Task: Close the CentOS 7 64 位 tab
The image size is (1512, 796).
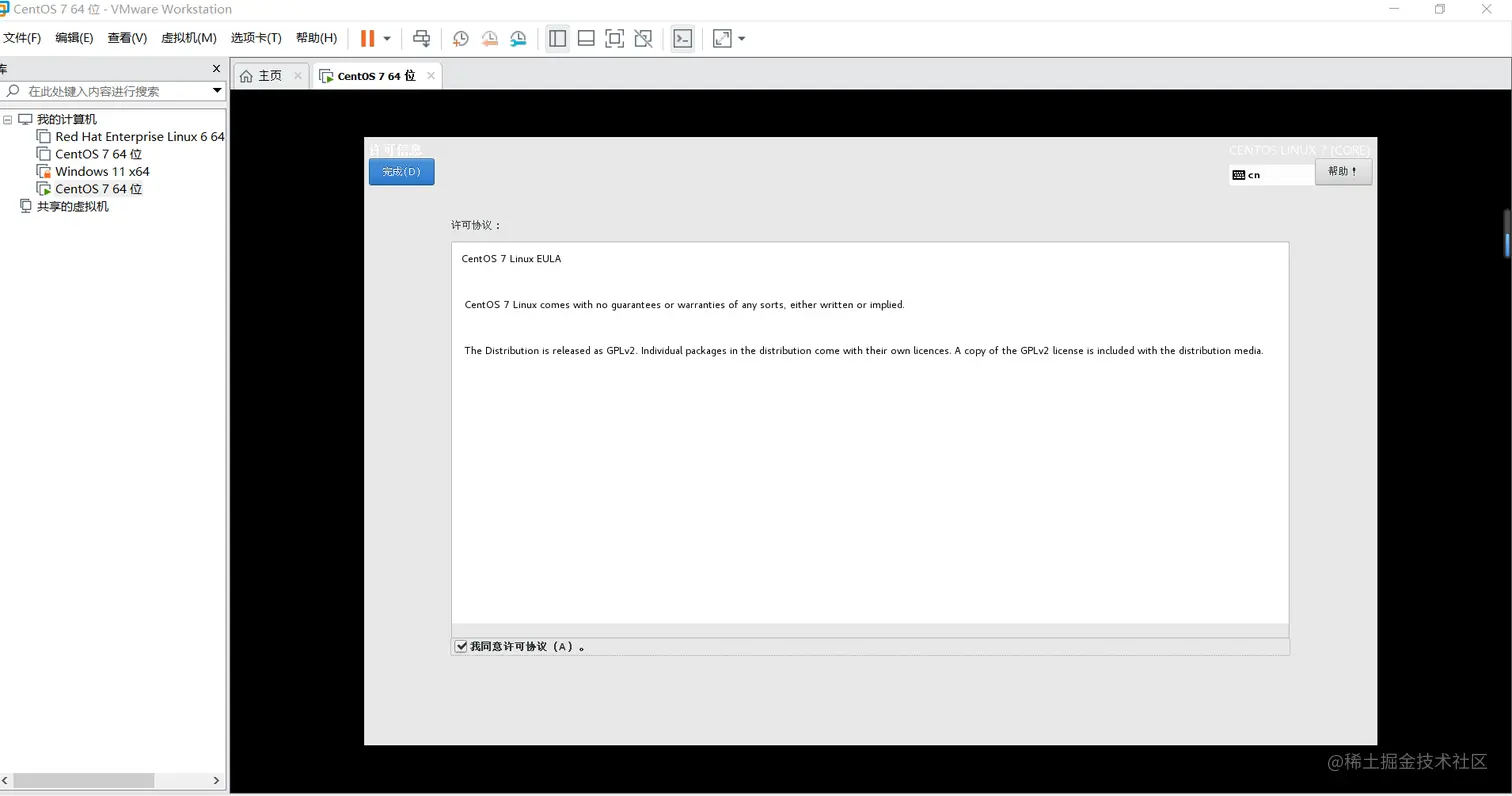Action: point(431,76)
